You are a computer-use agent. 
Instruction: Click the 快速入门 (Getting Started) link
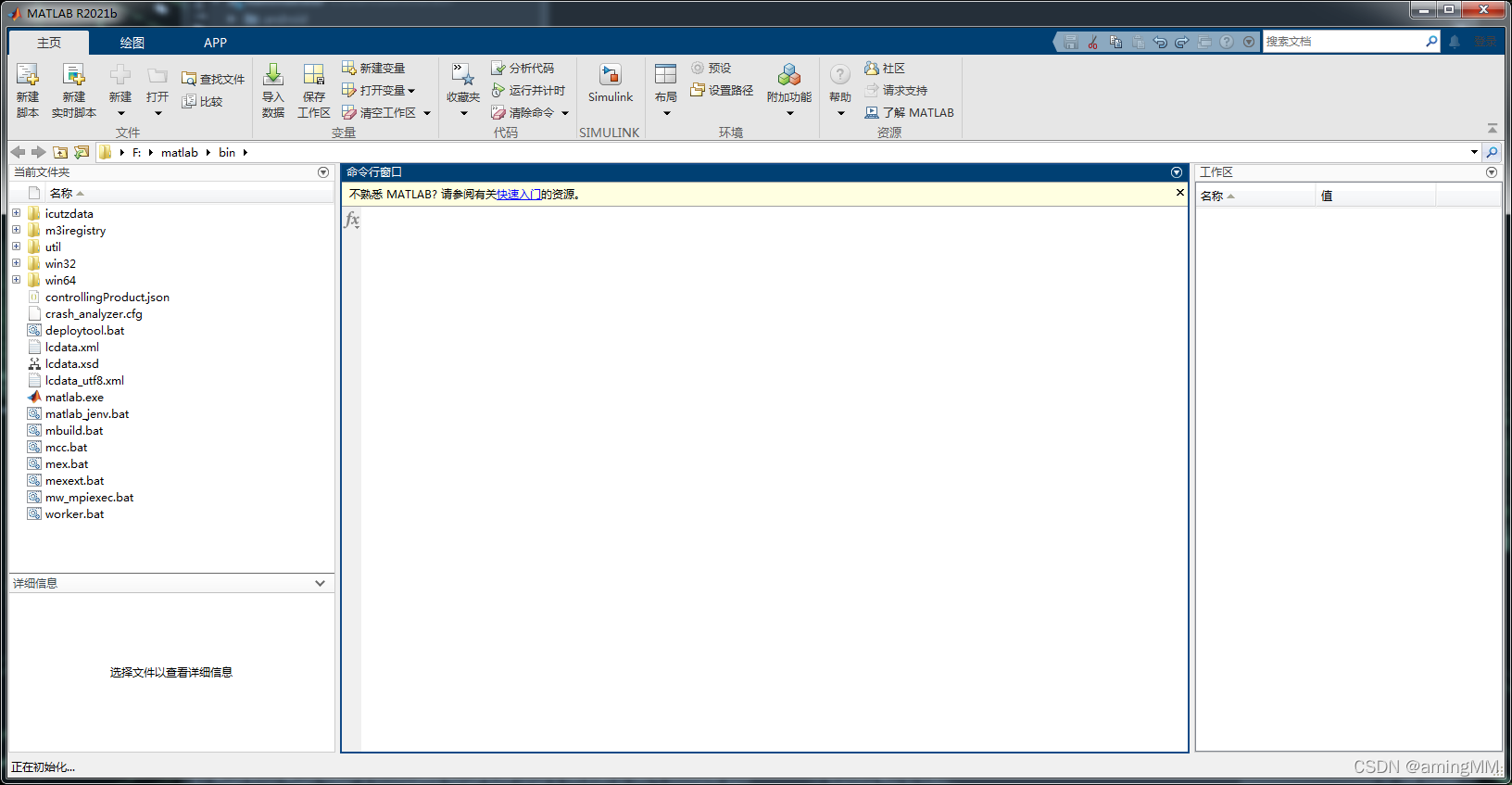519,195
